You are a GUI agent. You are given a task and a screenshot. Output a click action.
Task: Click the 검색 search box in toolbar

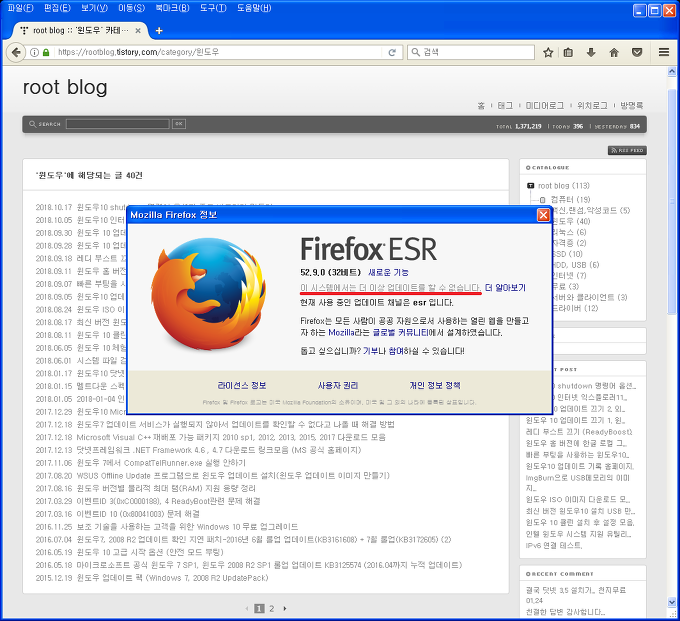(x=471, y=52)
